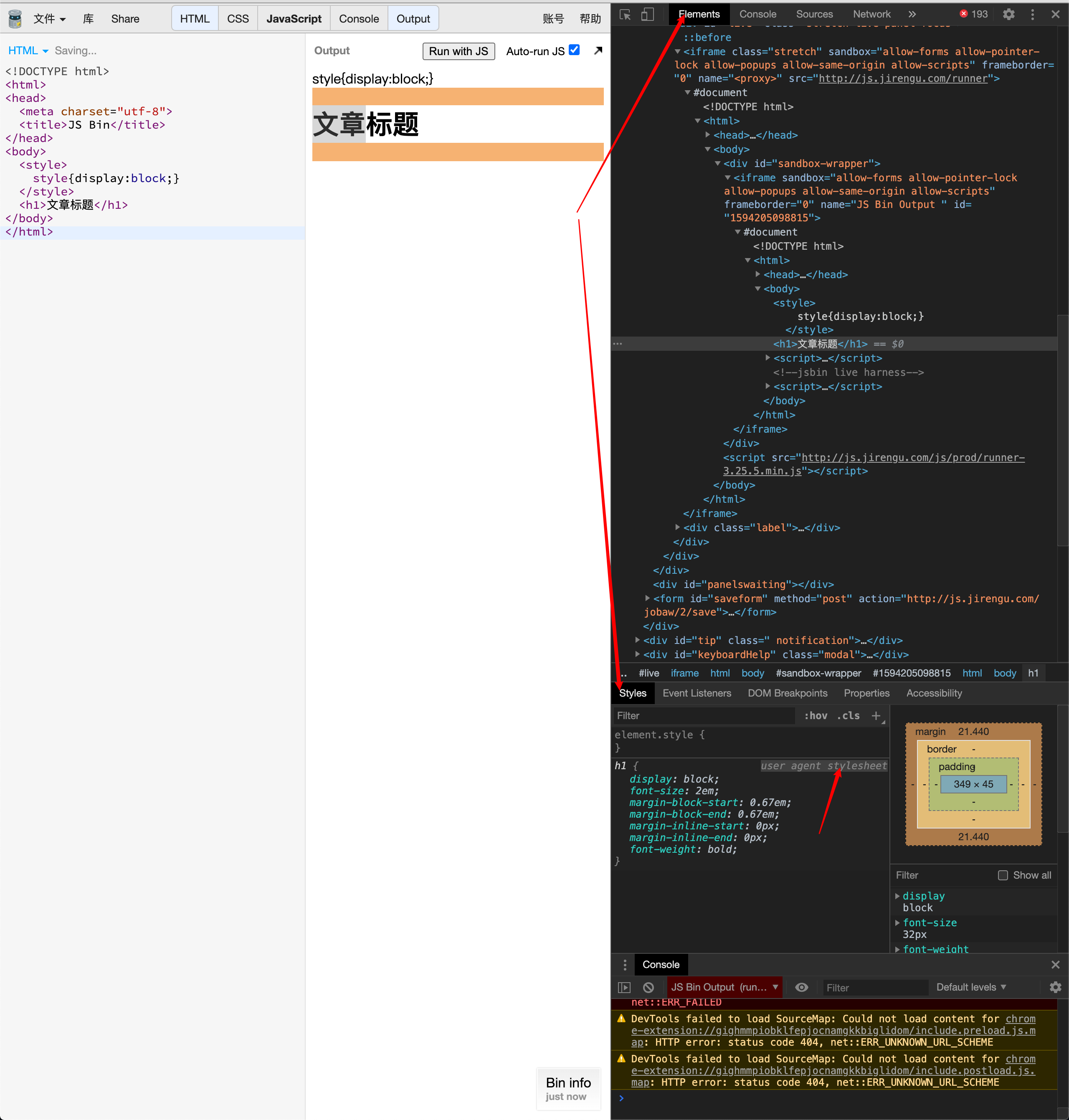Open console drawer three-dot menu
Viewport: 1069px width, 1120px height.
pos(625,964)
